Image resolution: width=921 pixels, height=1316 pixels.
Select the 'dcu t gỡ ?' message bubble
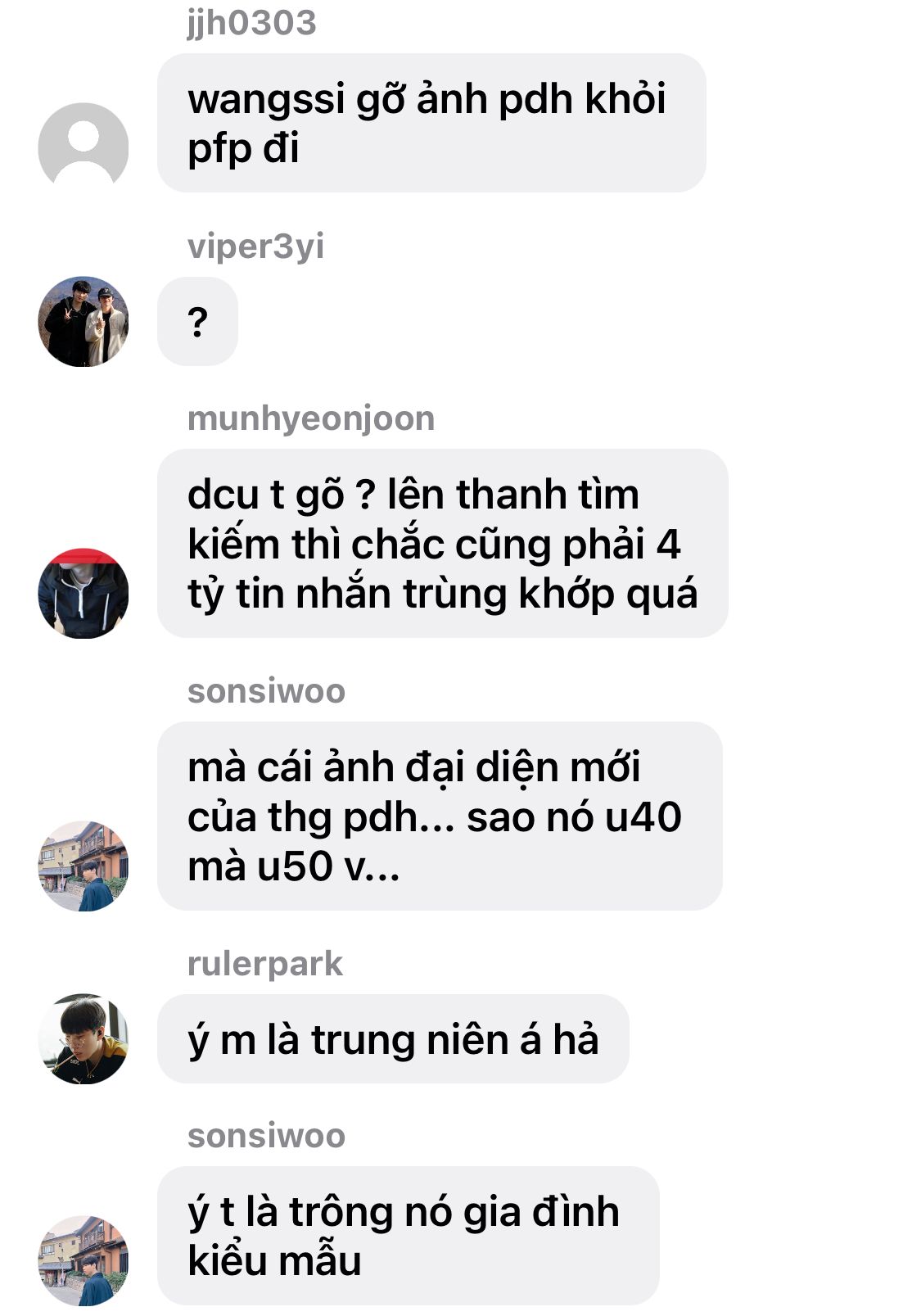[443, 543]
